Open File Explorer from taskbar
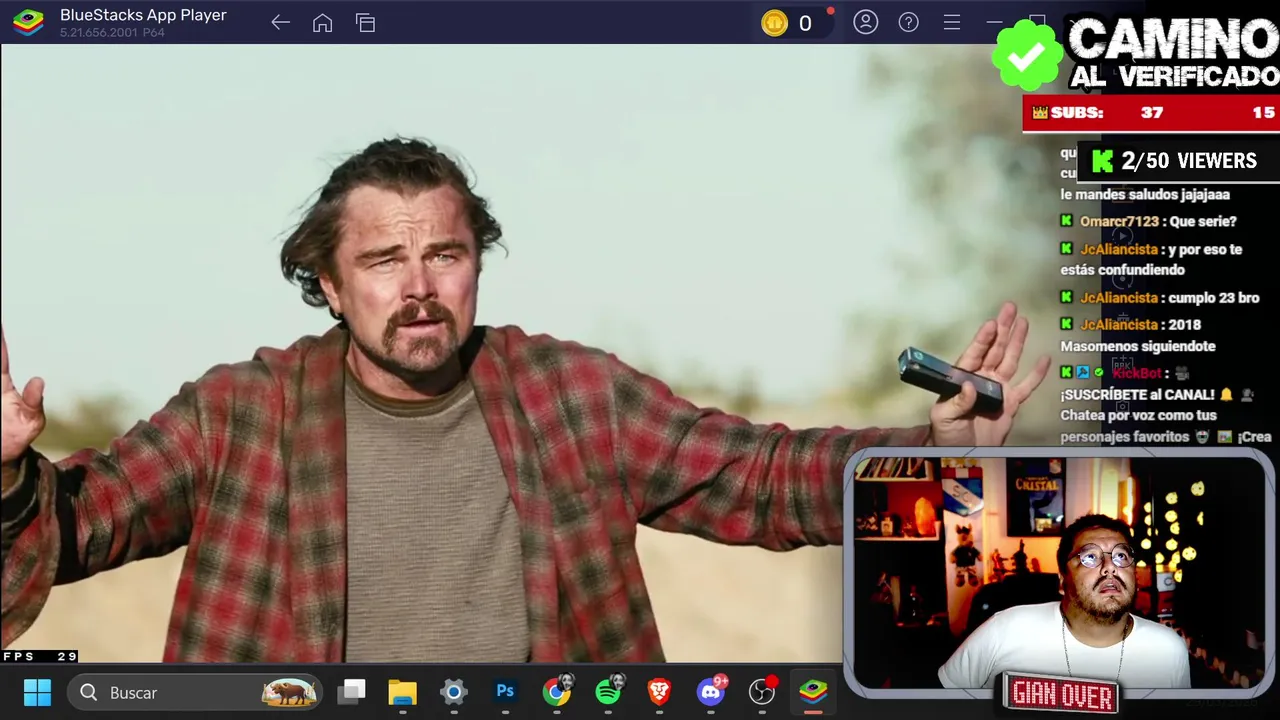 [x=402, y=692]
